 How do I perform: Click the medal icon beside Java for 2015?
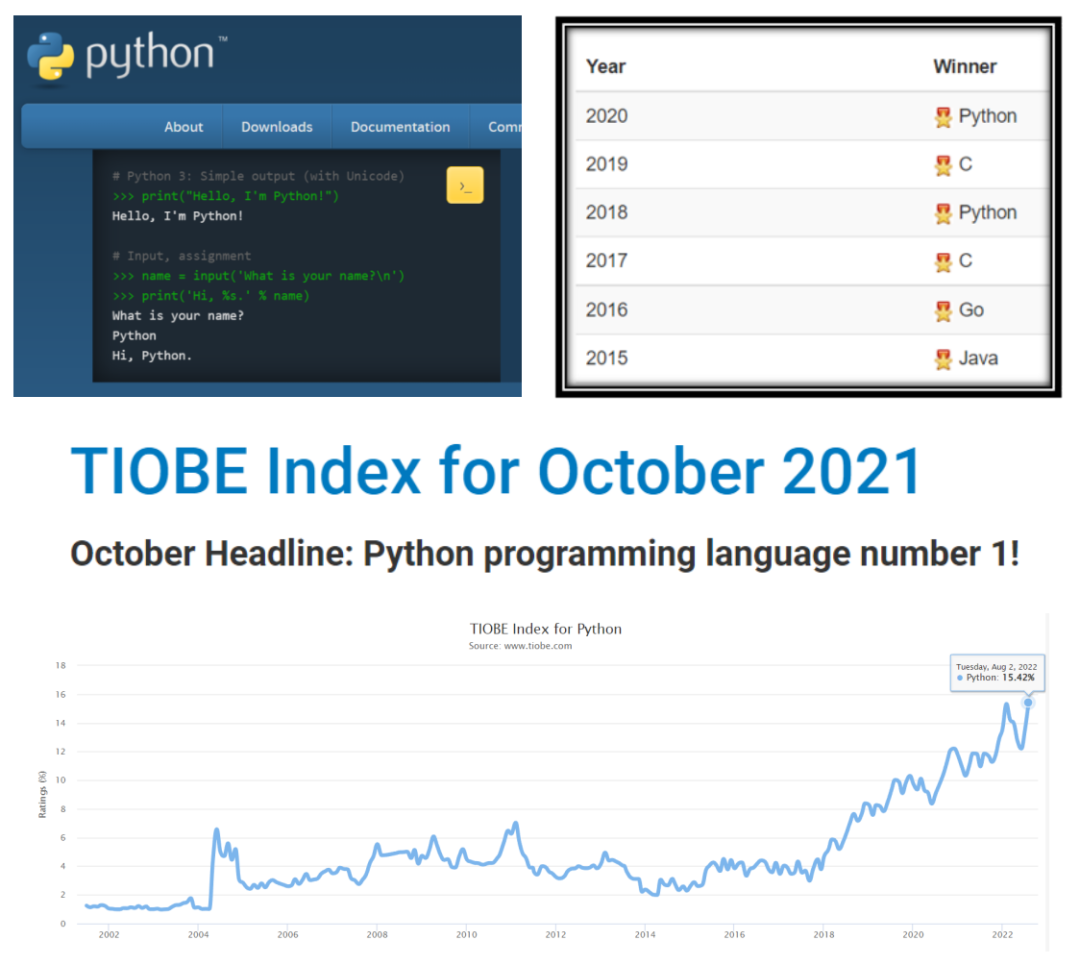(944, 358)
